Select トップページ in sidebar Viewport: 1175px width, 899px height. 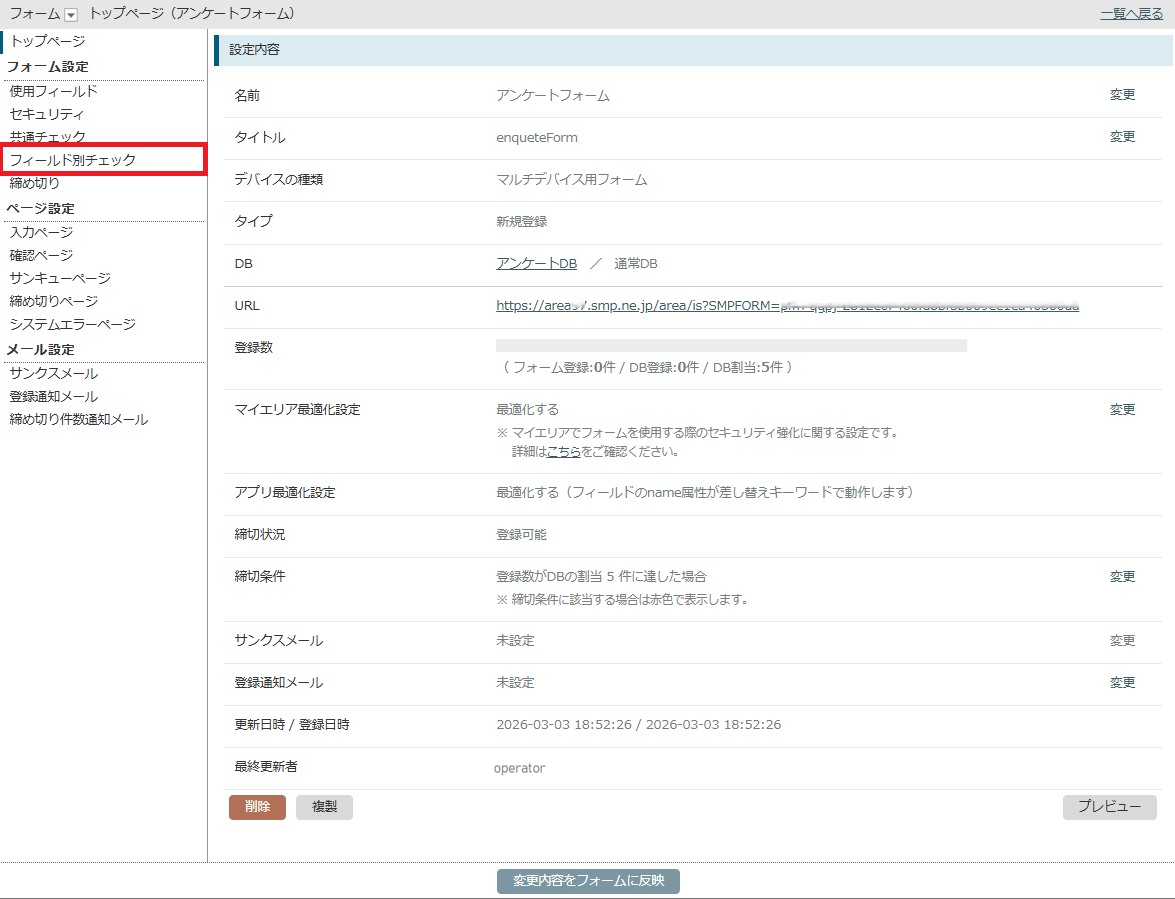pyautogui.click(x=47, y=41)
